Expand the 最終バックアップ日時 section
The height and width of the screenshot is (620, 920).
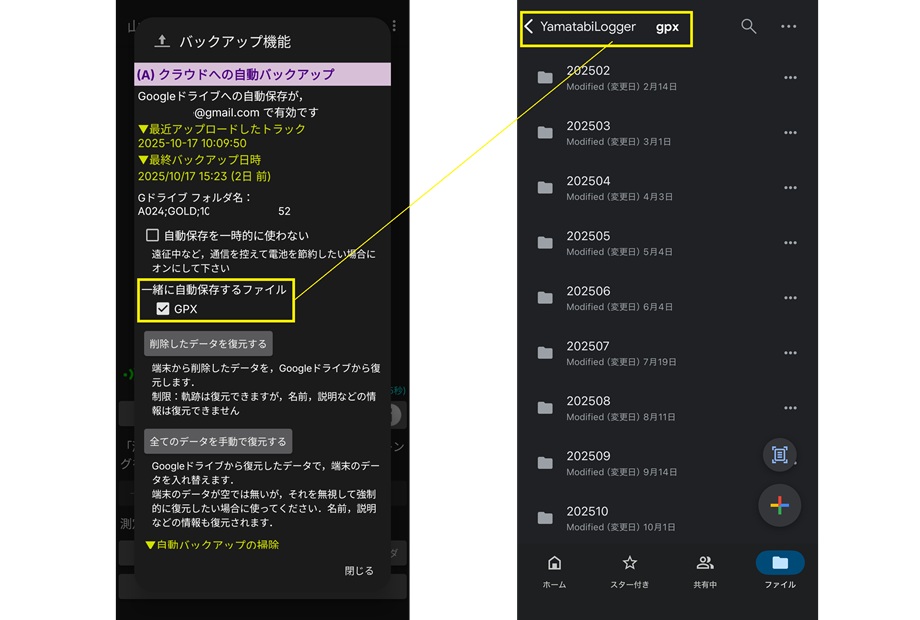(199, 160)
